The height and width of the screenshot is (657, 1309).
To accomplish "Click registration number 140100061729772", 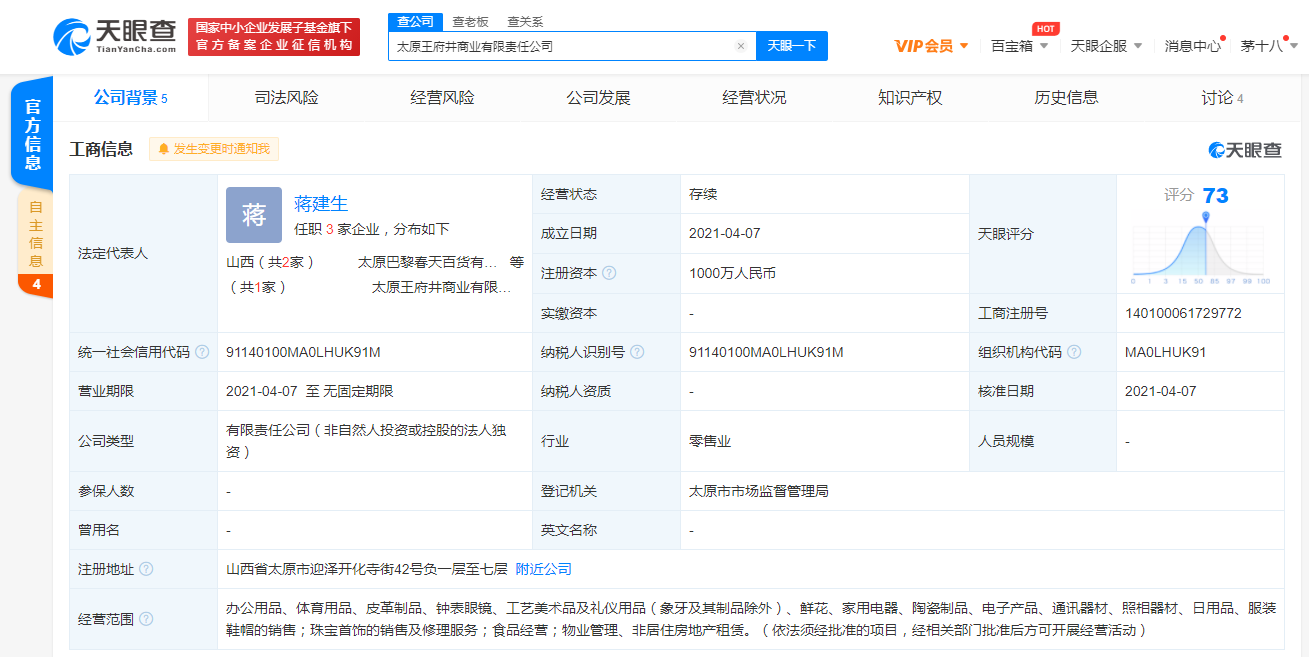I will tap(1183, 313).
